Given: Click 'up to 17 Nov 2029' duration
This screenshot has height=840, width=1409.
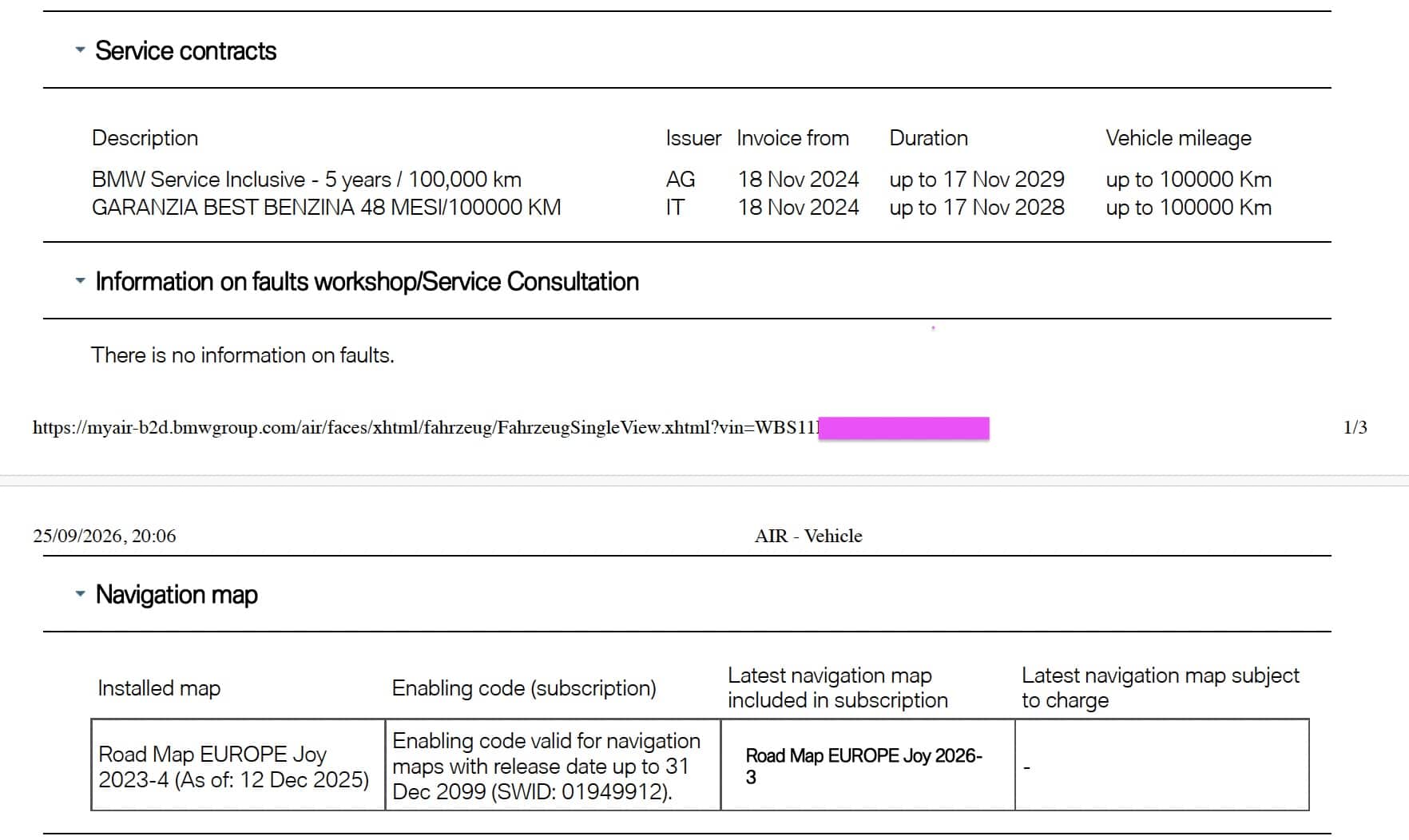Looking at the screenshot, I should pos(977,180).
